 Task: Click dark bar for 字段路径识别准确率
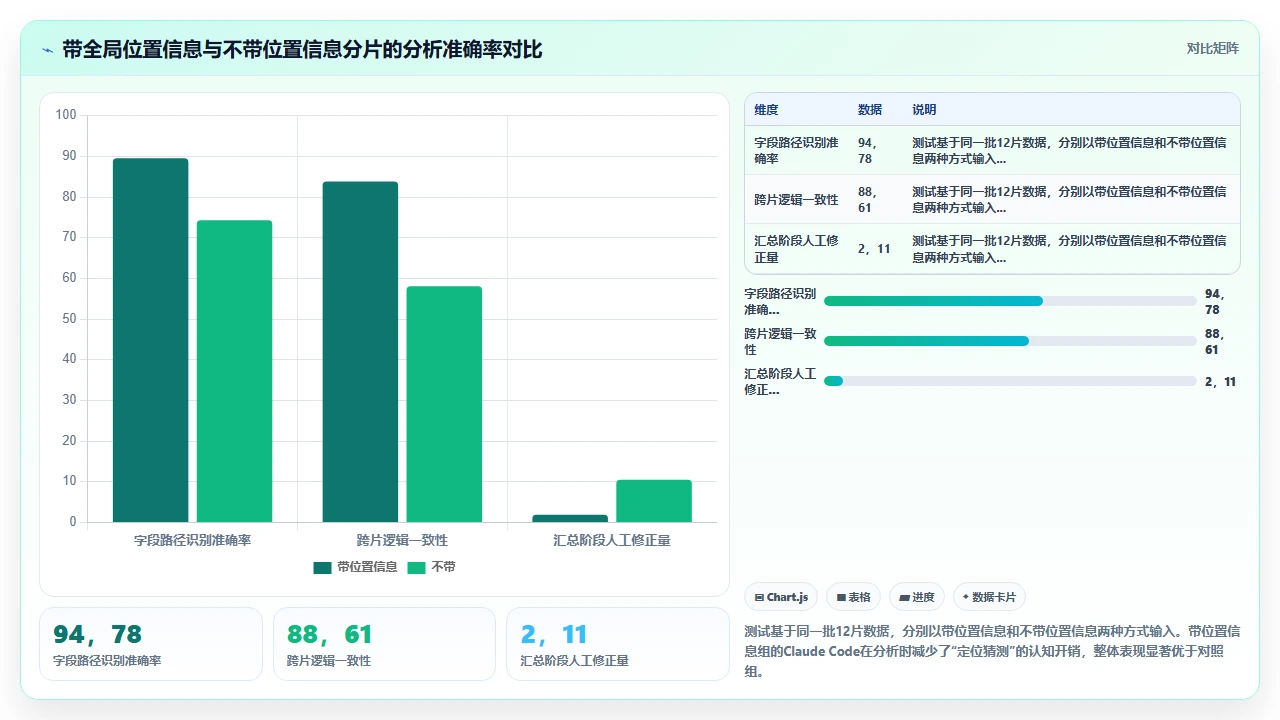point(150,340)
